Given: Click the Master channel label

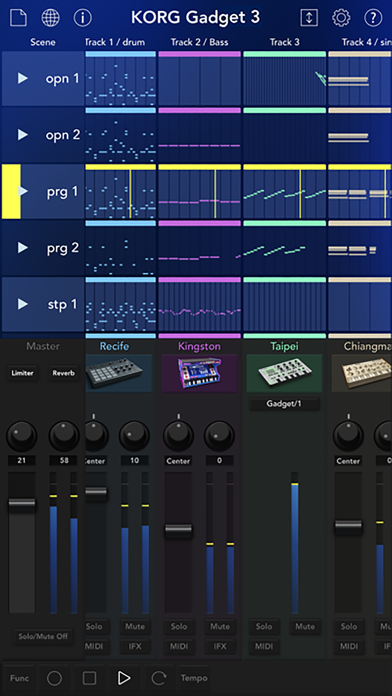Looking at the screenshot, I should 43,346.
